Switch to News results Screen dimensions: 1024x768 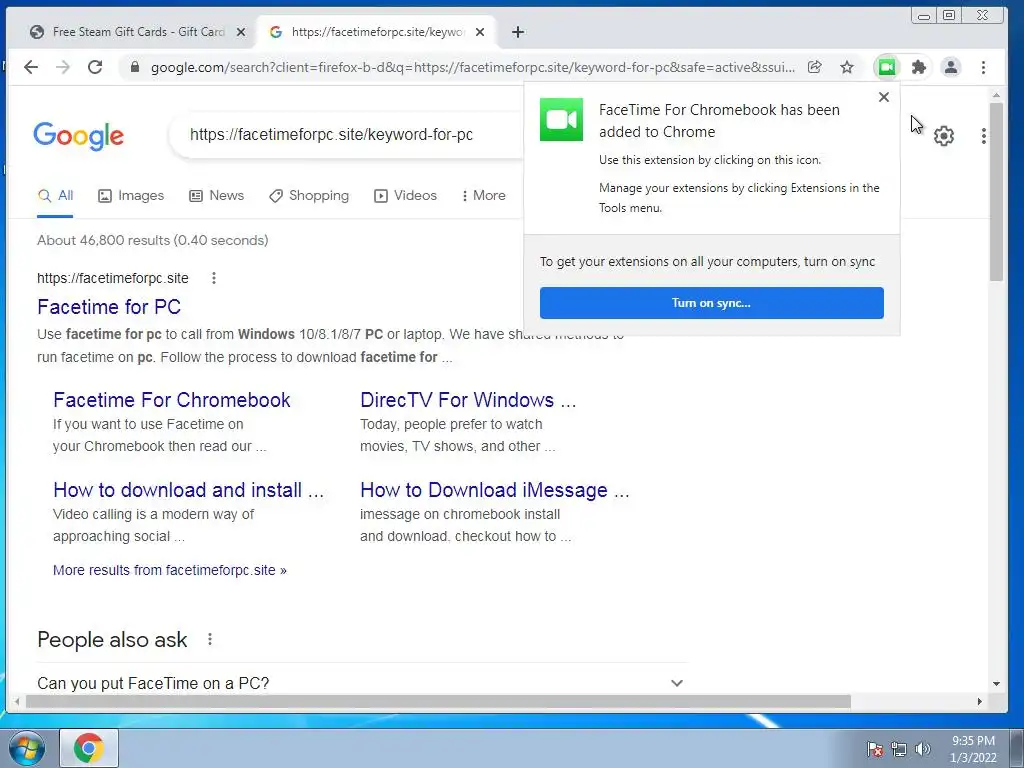[x=216, y=196]
